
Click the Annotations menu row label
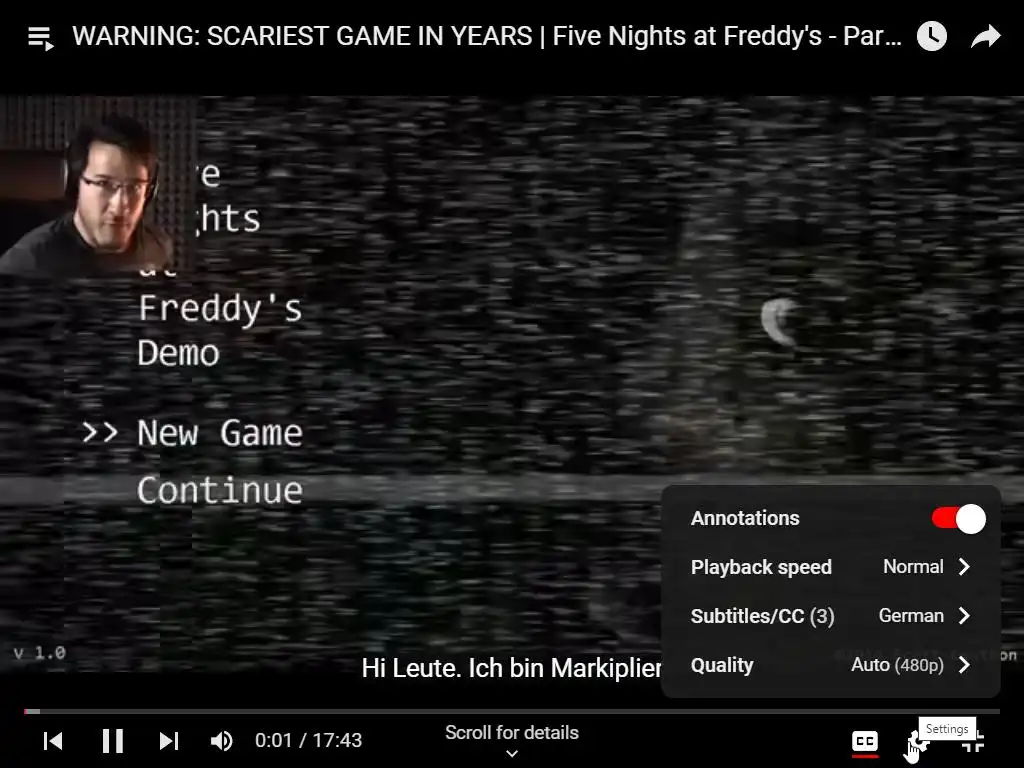click(x=745, y=519)
